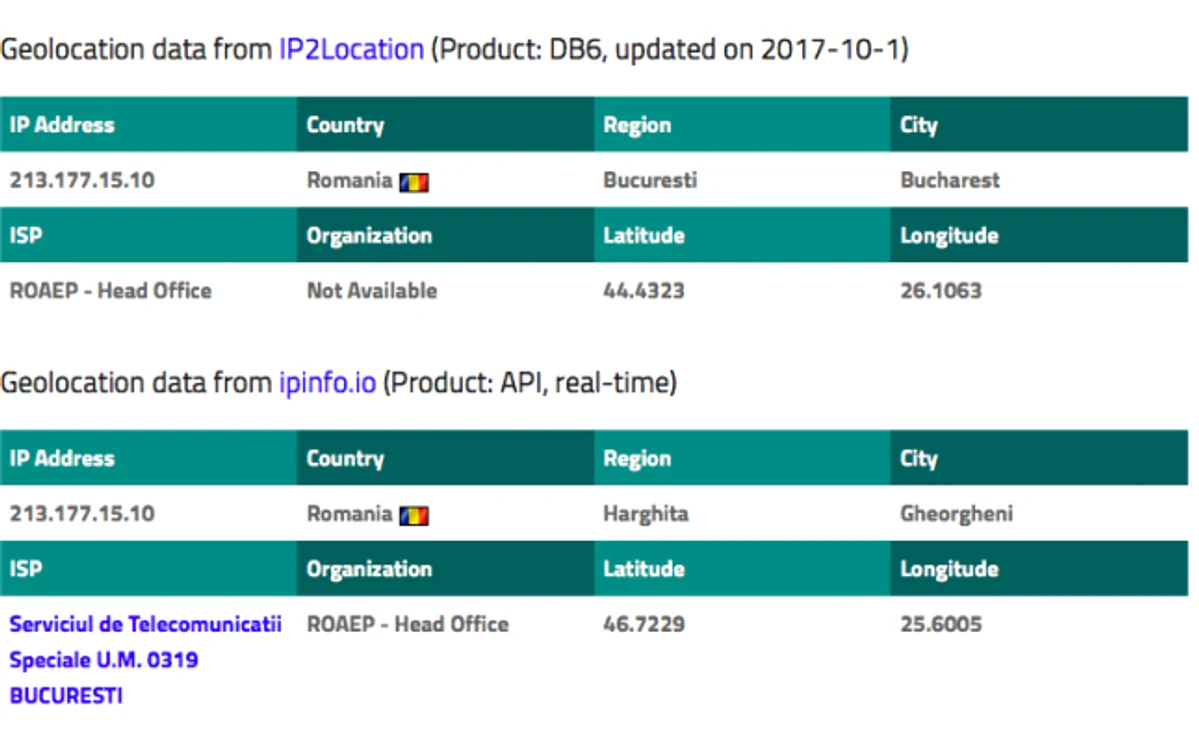Click the Harghita region value
This screenshot has height=750, width=1199.
pyautogui.click(x=646, y=514)
